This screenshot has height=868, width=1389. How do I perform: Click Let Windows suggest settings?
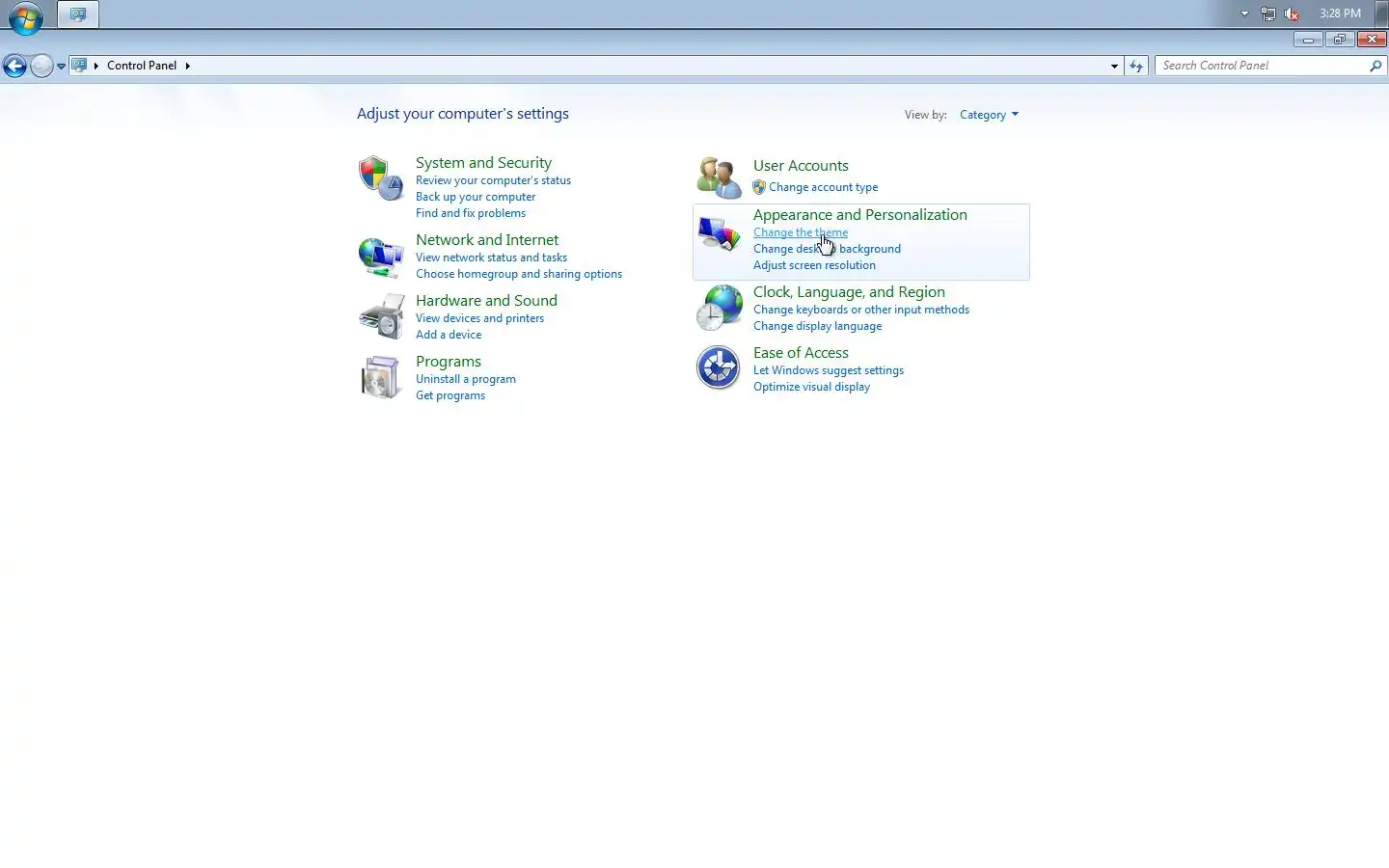click(x=829, y=370)
